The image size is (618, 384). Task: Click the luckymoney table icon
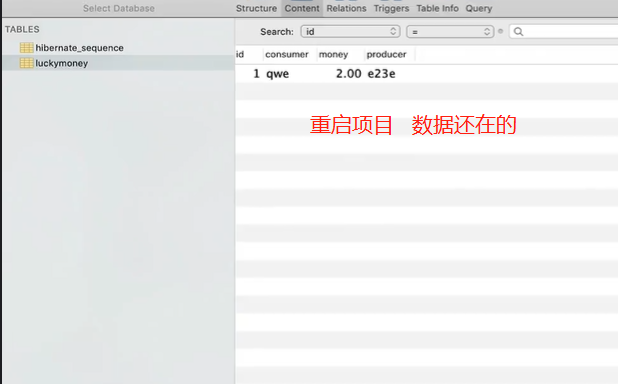tap(26, 63)
